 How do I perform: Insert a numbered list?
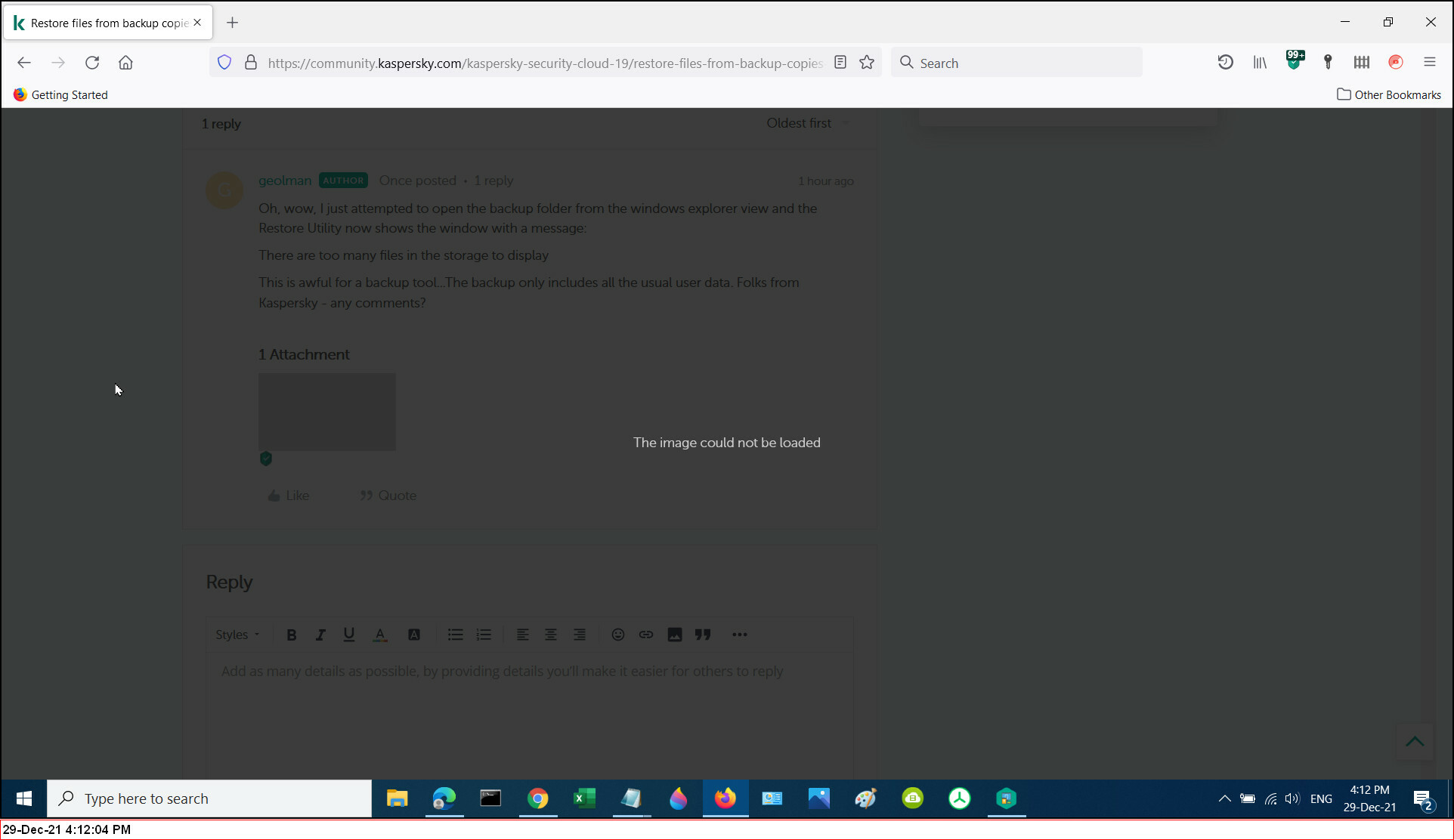(x=484, y=635)
